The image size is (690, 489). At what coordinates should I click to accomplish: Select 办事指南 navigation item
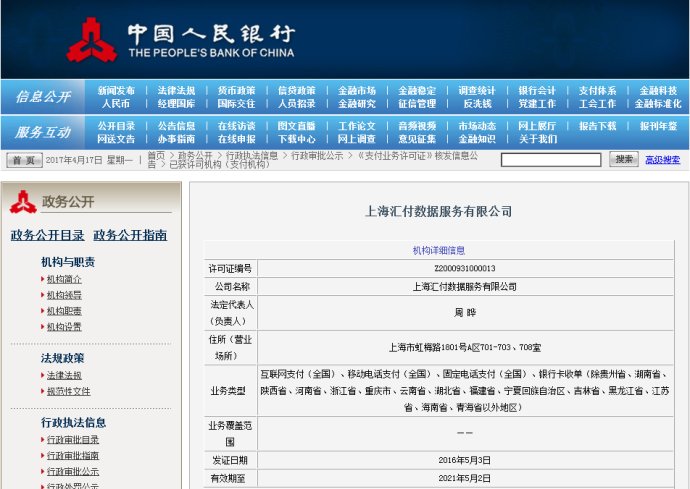(176, 139)
